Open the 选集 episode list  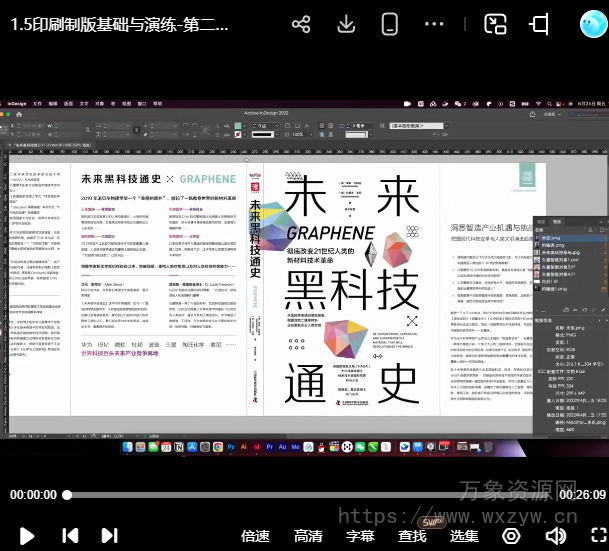[464, 536]
